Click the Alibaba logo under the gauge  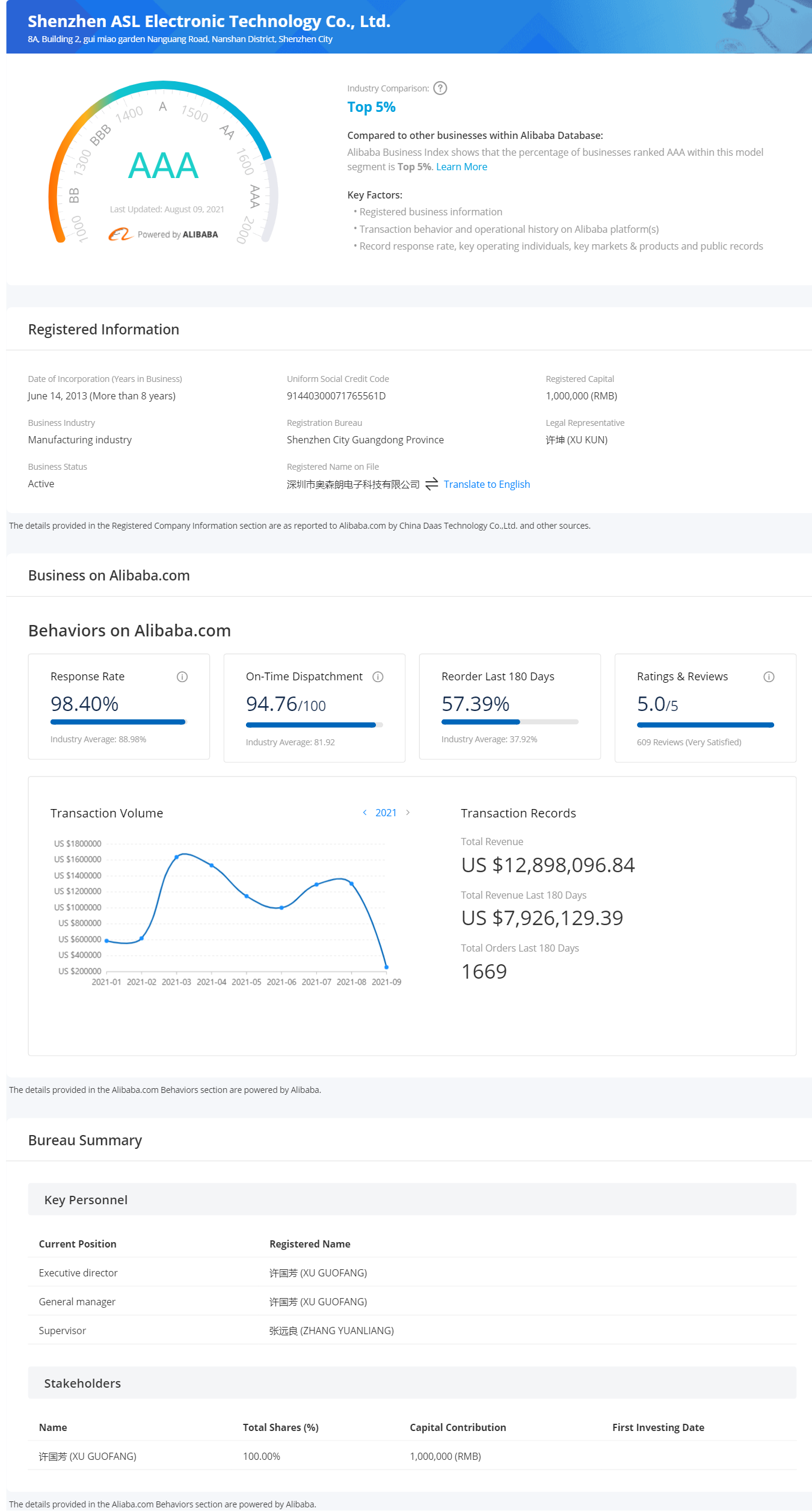[x=120, y=234]
